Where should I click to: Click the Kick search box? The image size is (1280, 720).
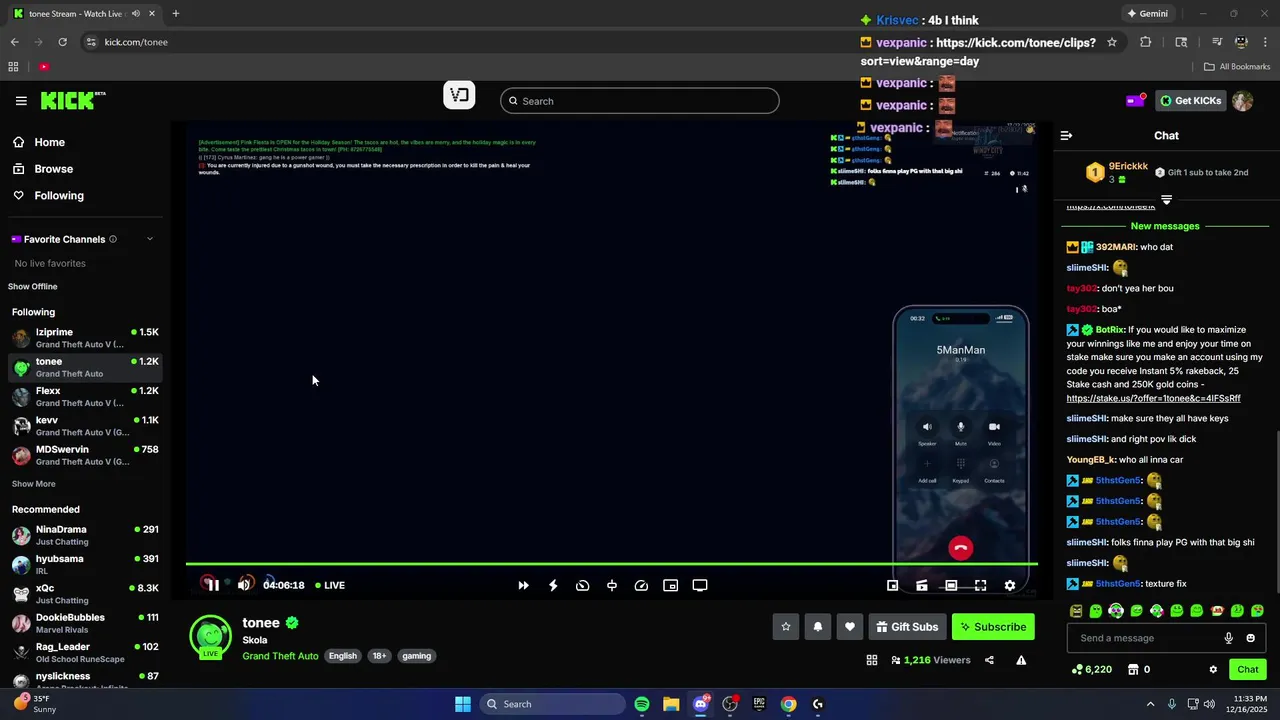[639, 101]
